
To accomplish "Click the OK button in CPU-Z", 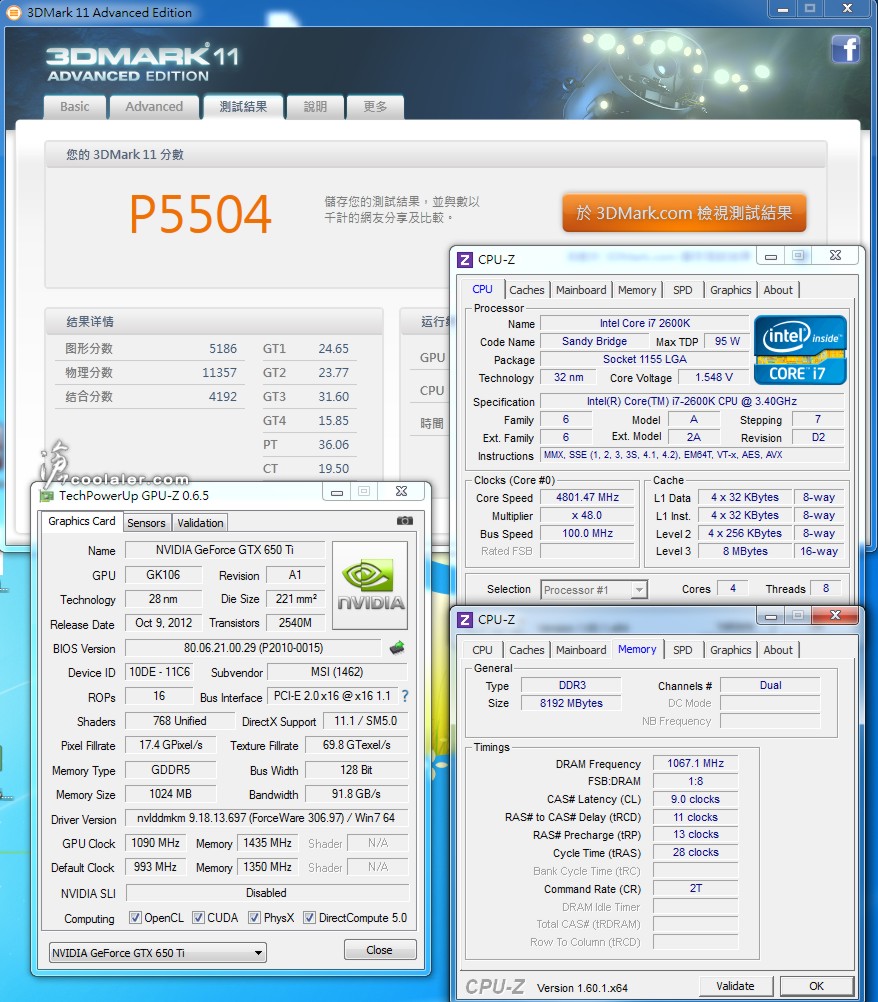I will [x=817, y=986].
